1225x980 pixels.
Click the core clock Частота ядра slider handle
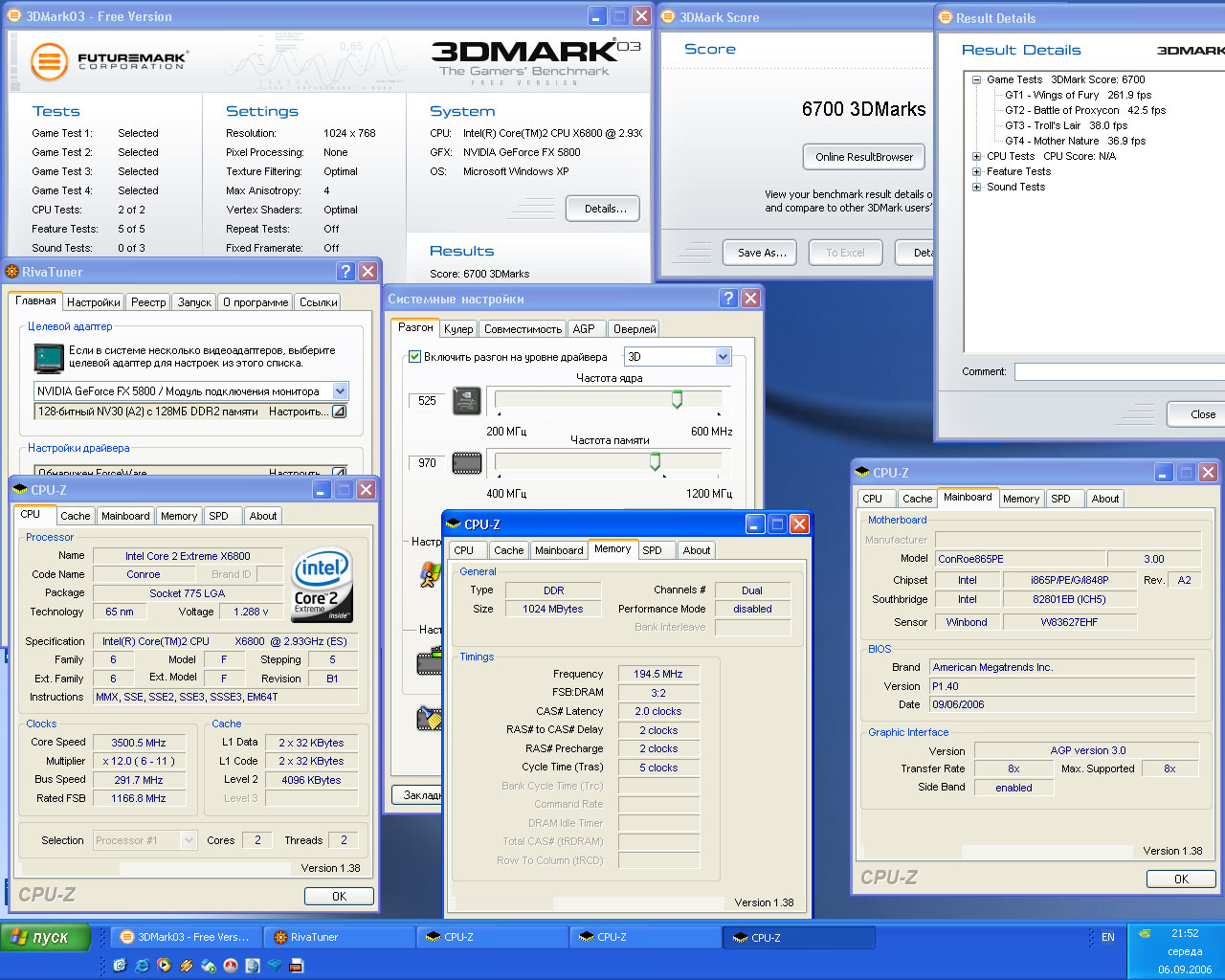(677, 399)
